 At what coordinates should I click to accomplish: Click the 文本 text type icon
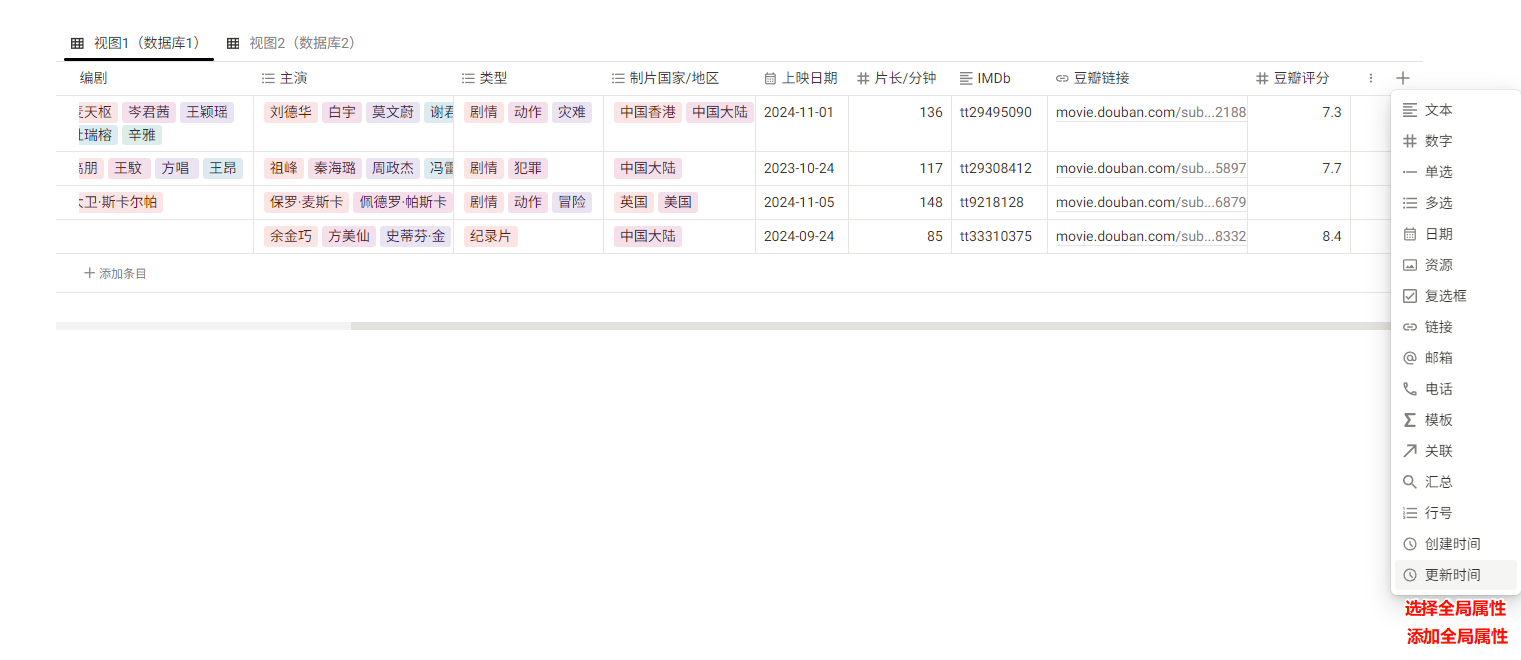(1410, 110)
